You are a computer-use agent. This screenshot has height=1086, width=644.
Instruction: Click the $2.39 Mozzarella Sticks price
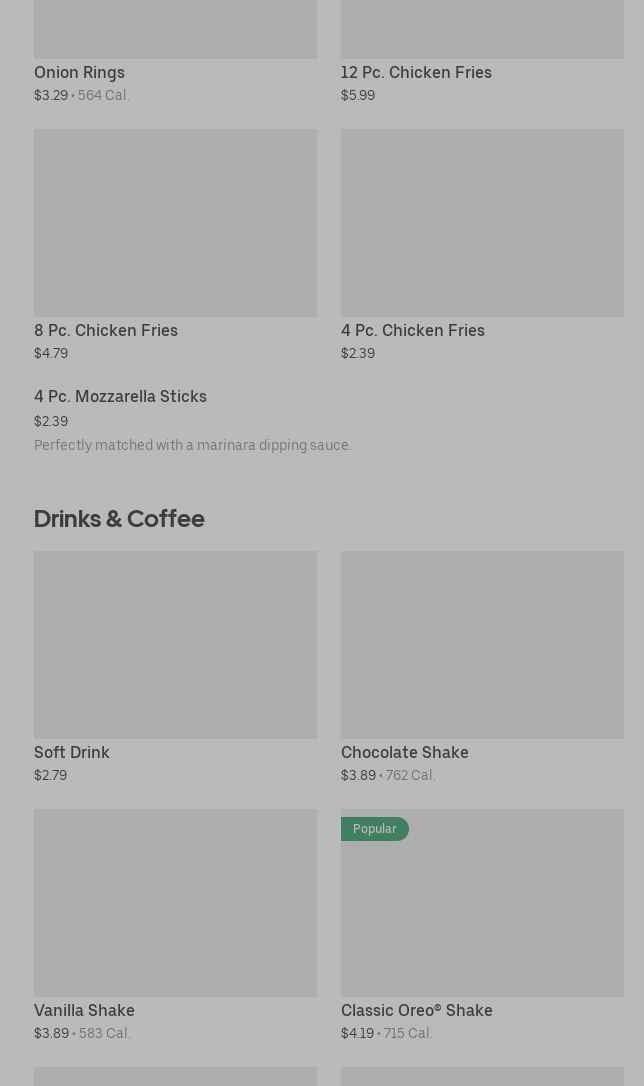(51, 421)
